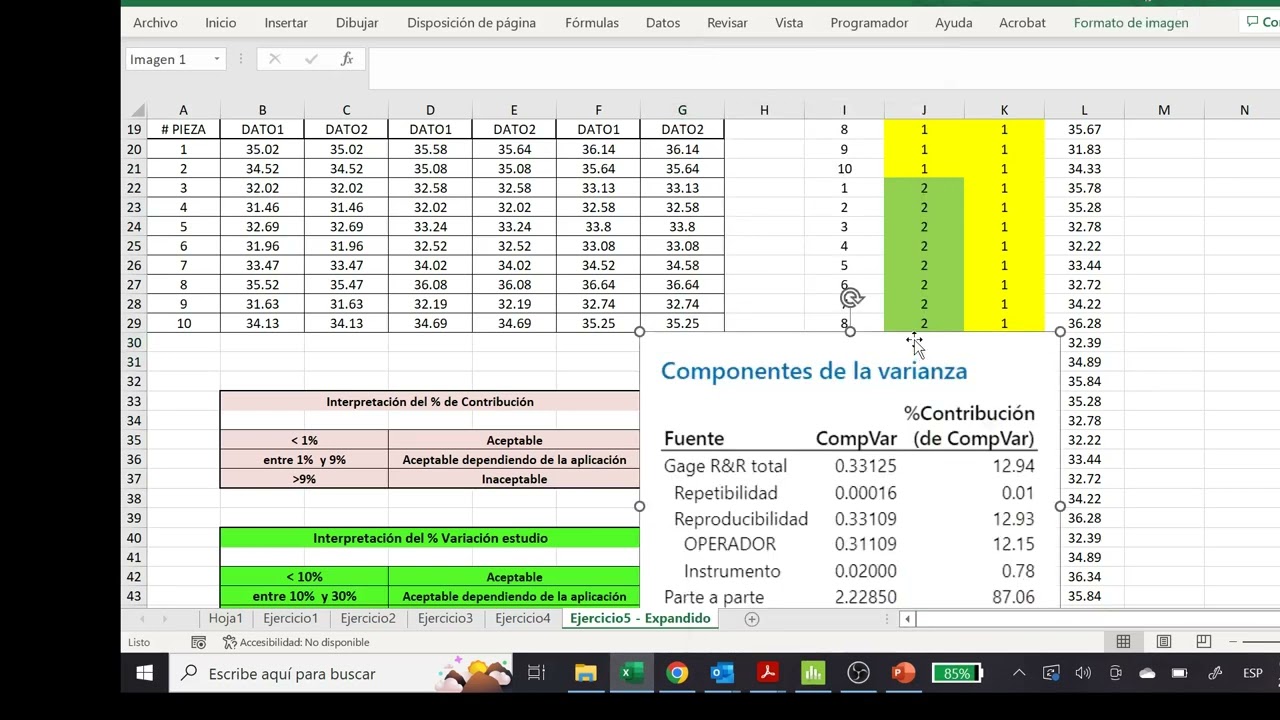The height and width of the screenshot is (720, 1280).
Task: Click cell L19 with value 35.67
Action: coord(1084,129)
